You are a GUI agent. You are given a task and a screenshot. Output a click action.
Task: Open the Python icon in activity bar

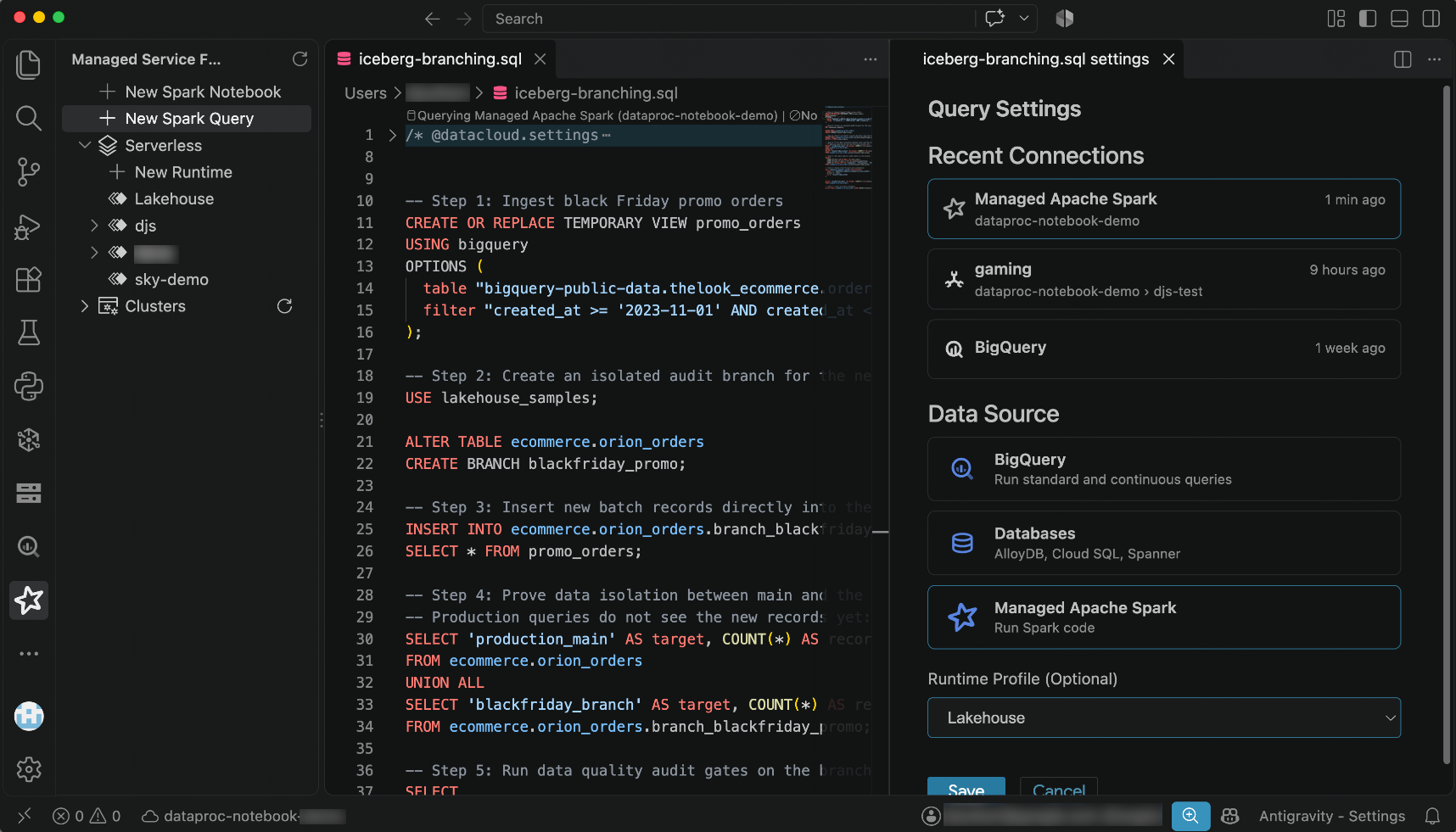coord(28,387)
